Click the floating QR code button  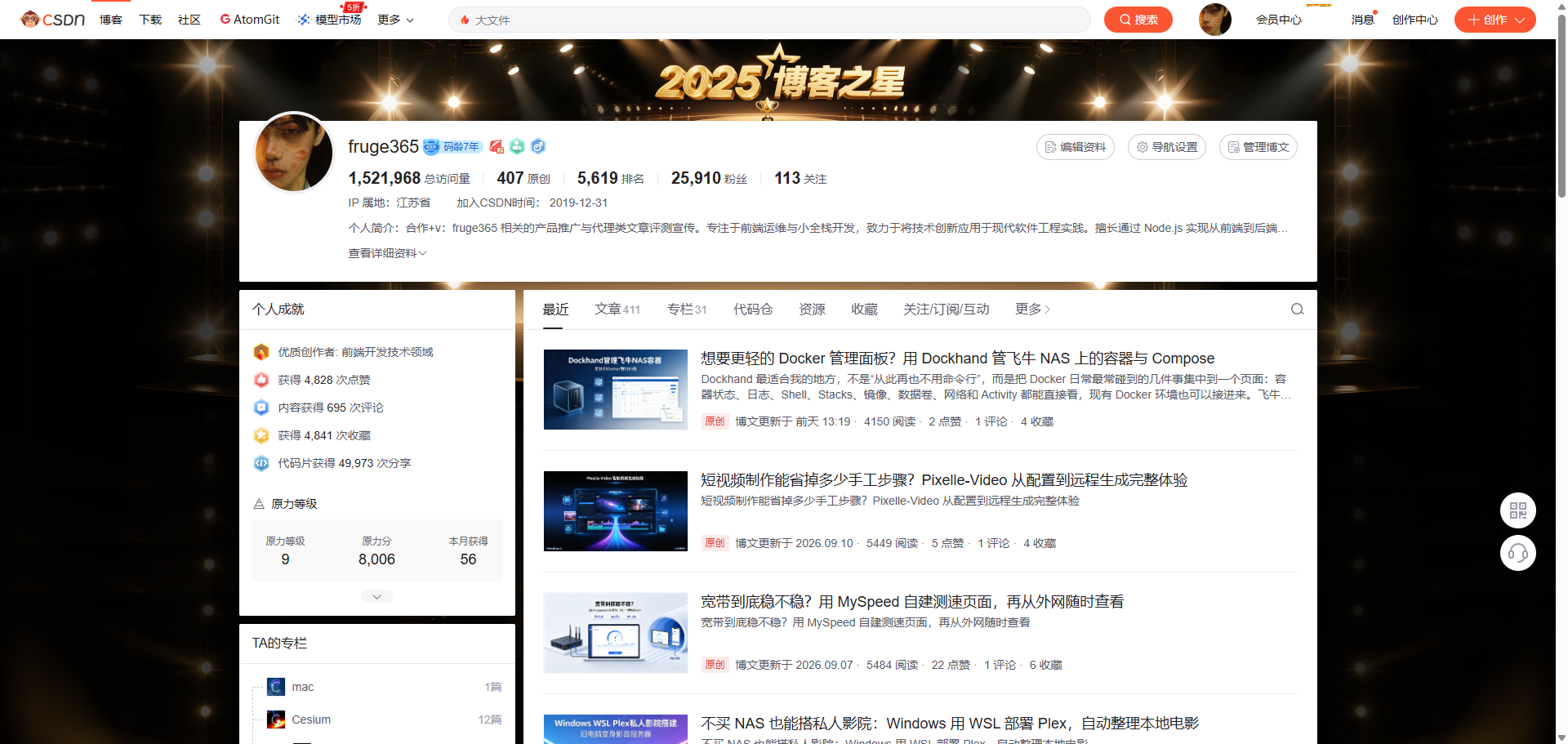tap(1518, 510)
